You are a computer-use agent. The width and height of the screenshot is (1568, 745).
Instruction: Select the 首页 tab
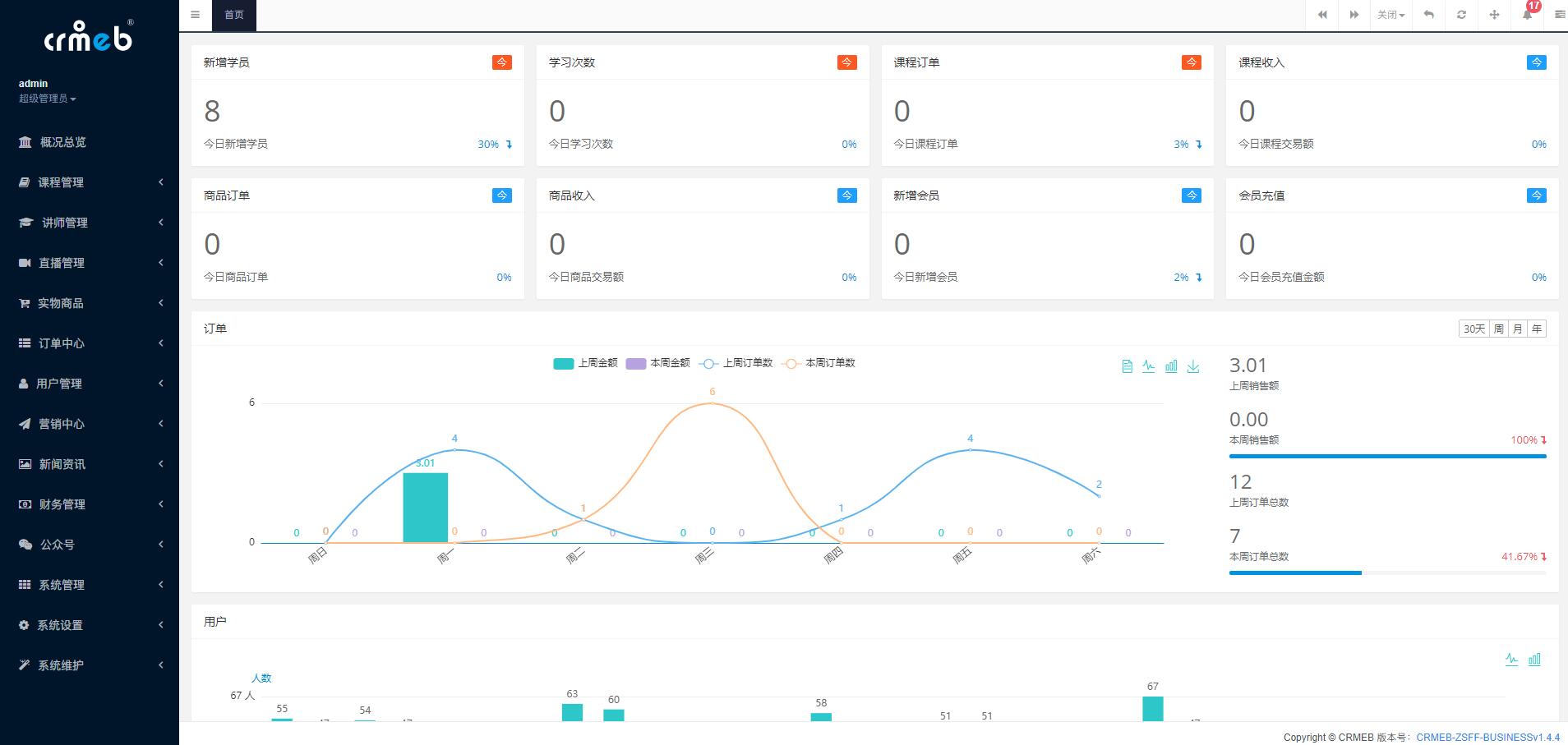click(234, 15)
